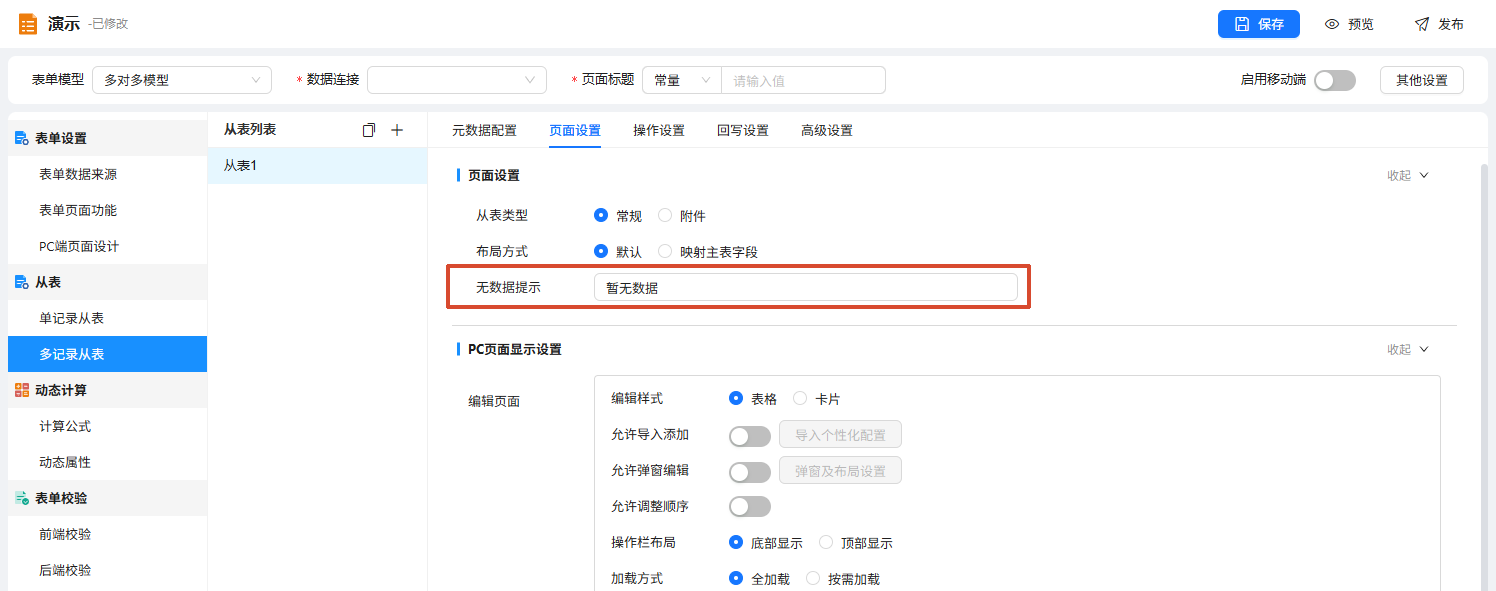Switch to the 页面设置 tab
The image size is (1496, 591).
point(575,130)
